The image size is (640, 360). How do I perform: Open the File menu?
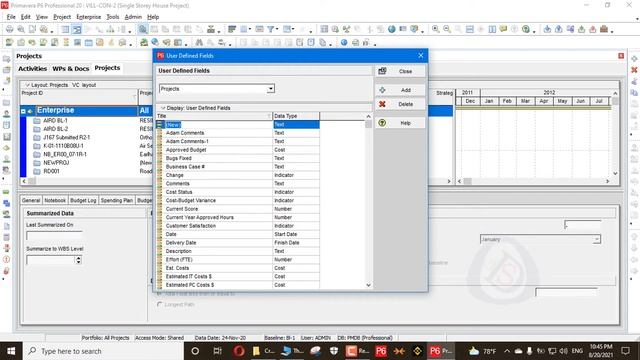11,17
